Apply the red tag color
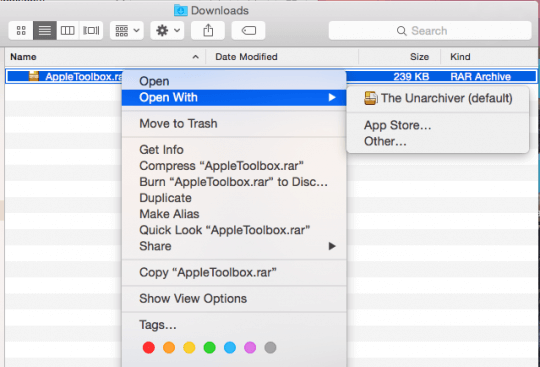 [x=149, y=348]
